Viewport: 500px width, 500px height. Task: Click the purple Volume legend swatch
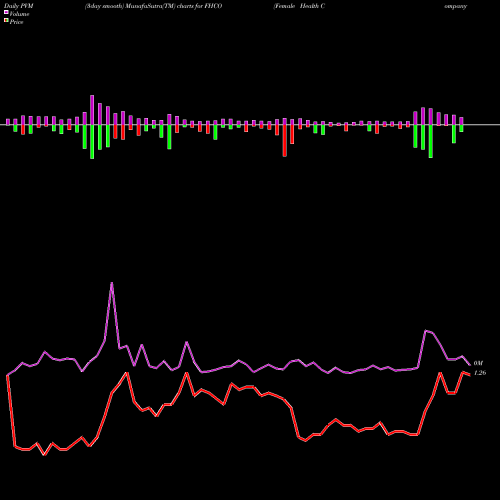coord(6,12)
